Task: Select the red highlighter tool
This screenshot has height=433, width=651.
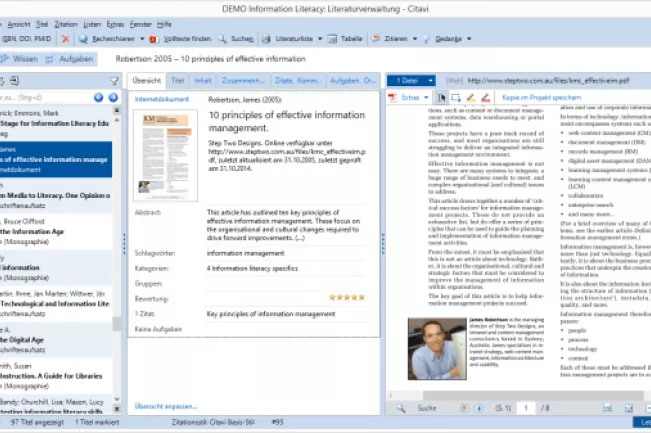Action: tap(485, 98)
